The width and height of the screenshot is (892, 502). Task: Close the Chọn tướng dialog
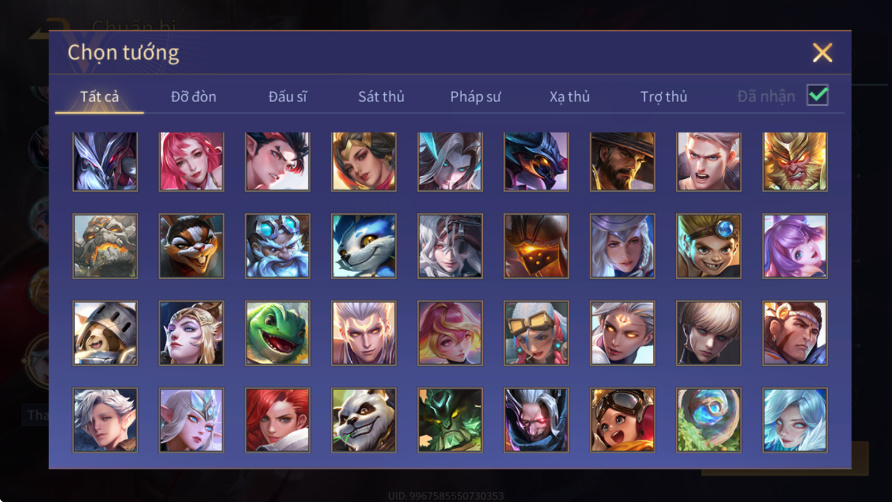click(x=822, y=52)
